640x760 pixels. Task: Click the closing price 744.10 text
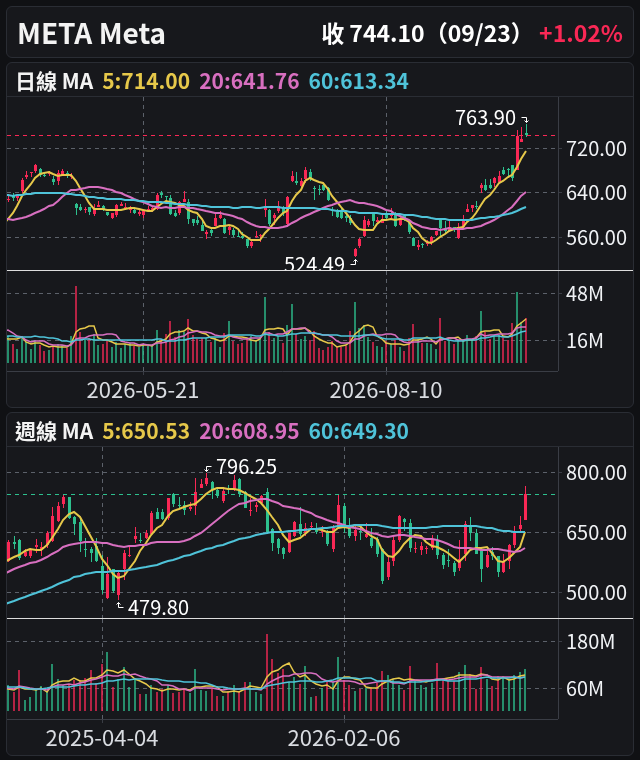tap(387, 34)
